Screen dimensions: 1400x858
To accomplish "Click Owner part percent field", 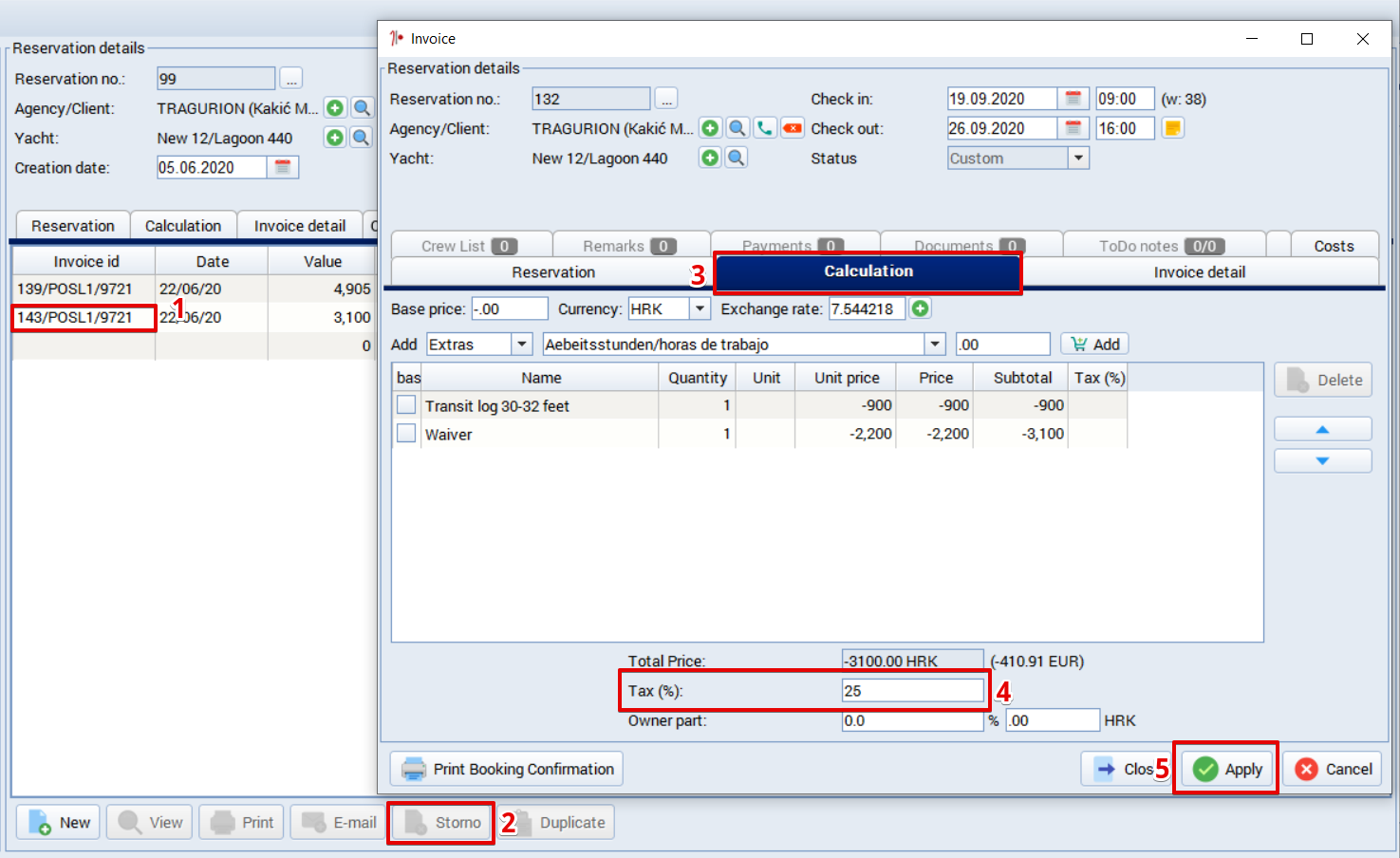I will tap(913, 720).
